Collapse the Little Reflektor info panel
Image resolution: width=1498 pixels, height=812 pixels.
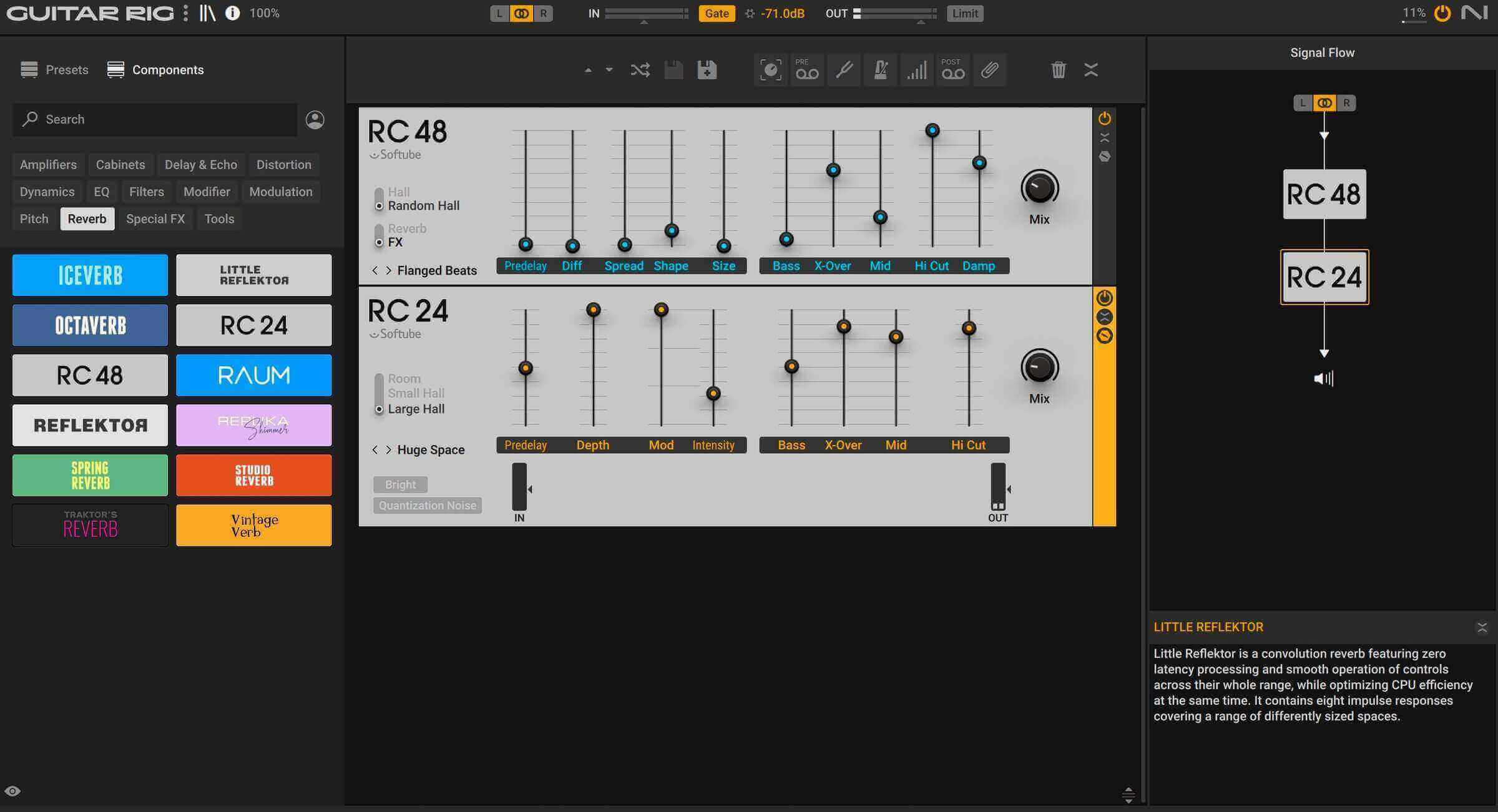click(1482, 627)
